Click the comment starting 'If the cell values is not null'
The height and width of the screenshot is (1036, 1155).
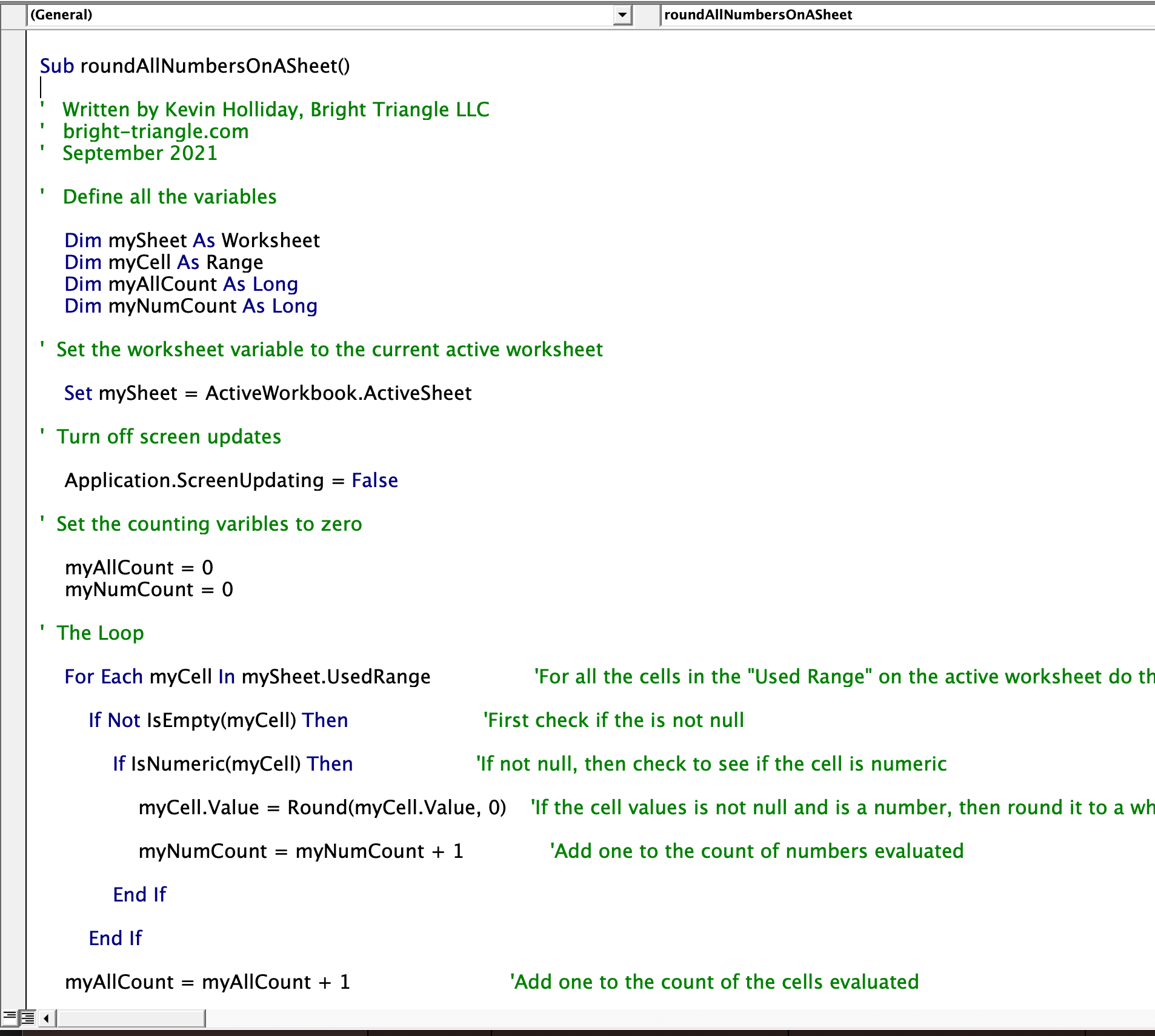point(843,808)
